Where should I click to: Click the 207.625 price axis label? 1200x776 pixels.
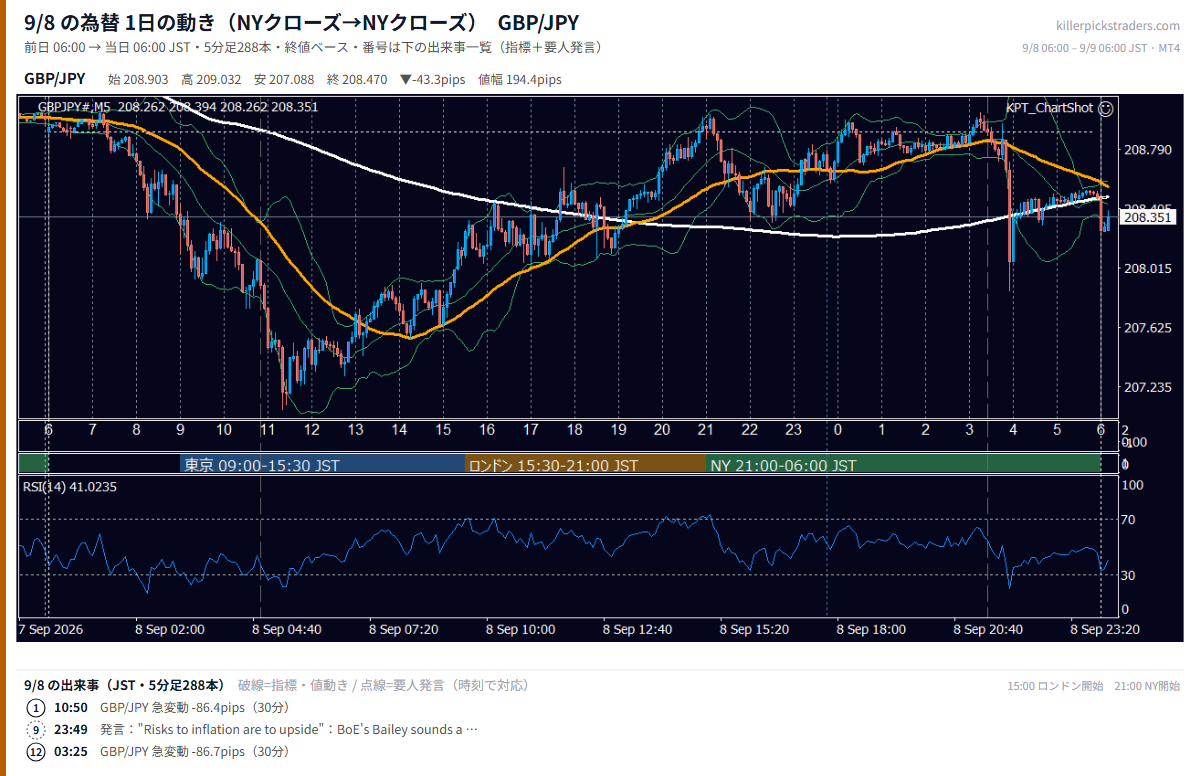(x=1147, y=328)
